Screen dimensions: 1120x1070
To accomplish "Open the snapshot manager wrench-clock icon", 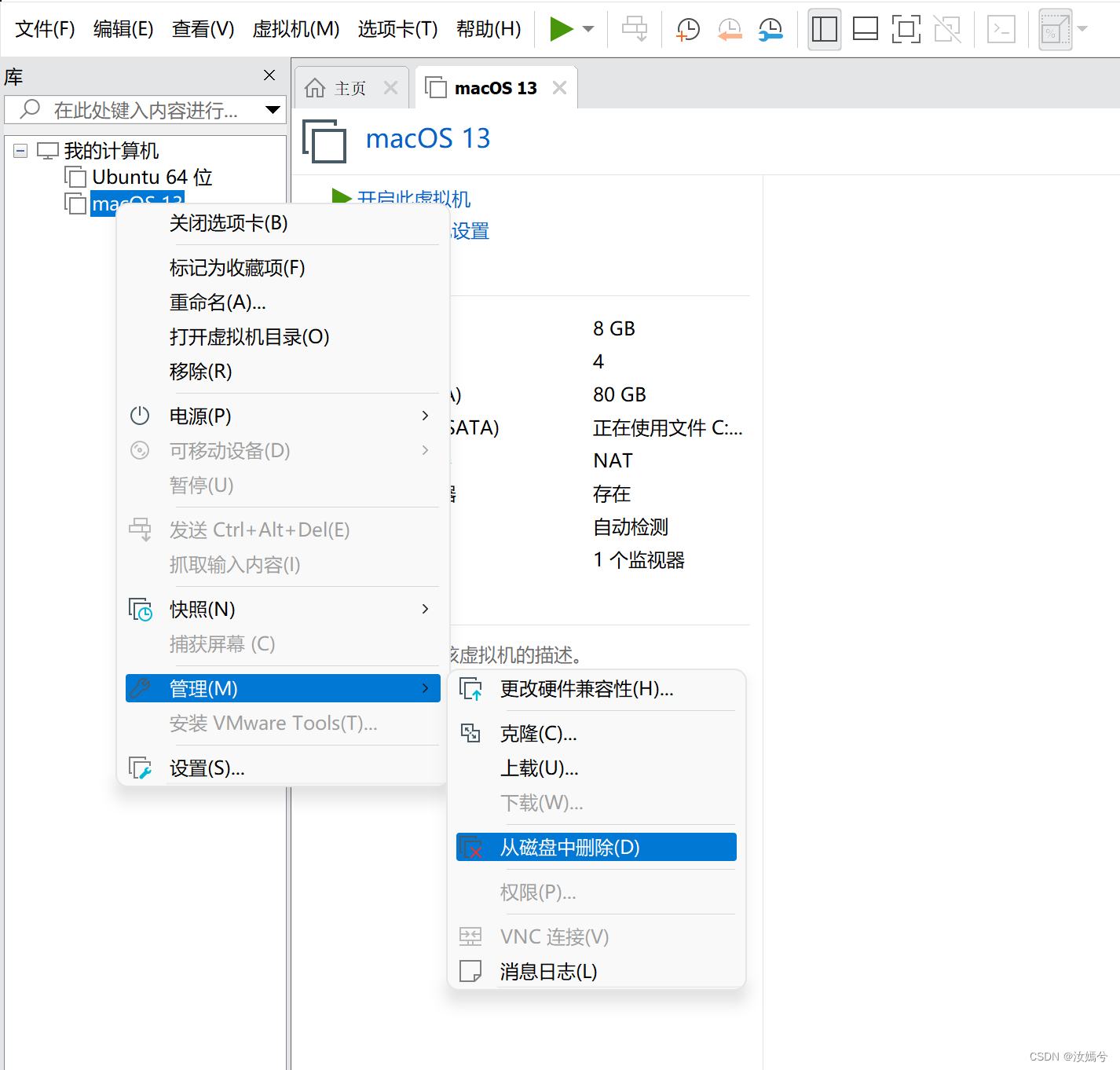I will pyautogui.click(x=770, y=29).
